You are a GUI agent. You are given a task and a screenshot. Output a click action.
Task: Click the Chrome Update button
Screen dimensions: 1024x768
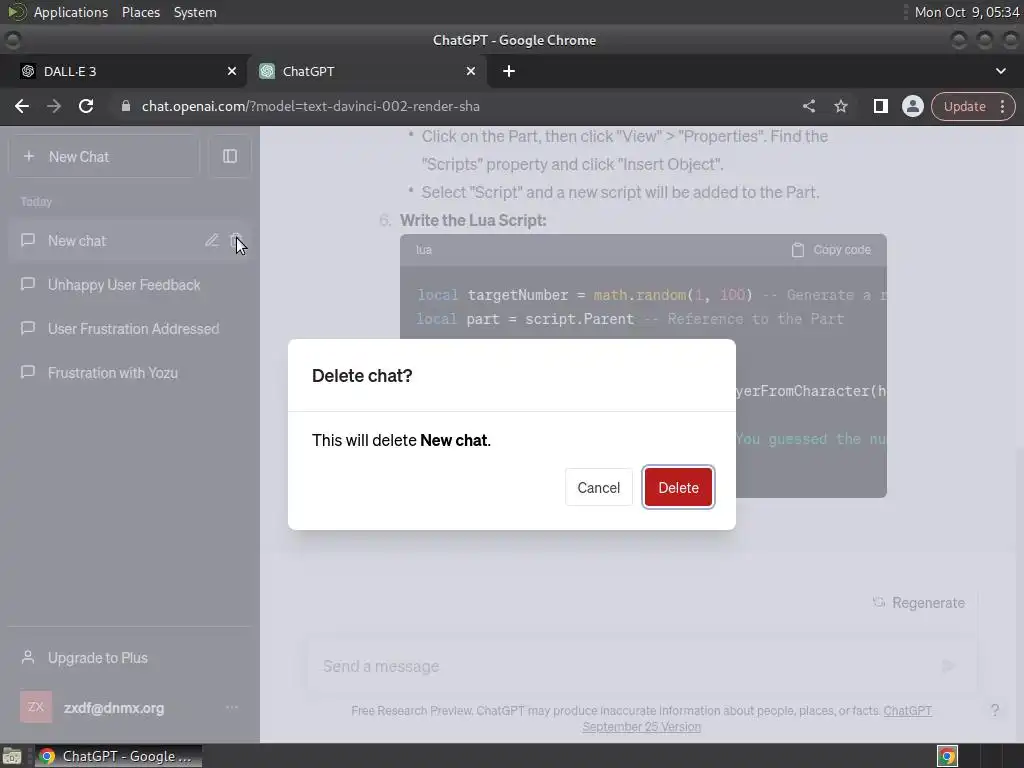pyautogui.click(x=965, y=106)
